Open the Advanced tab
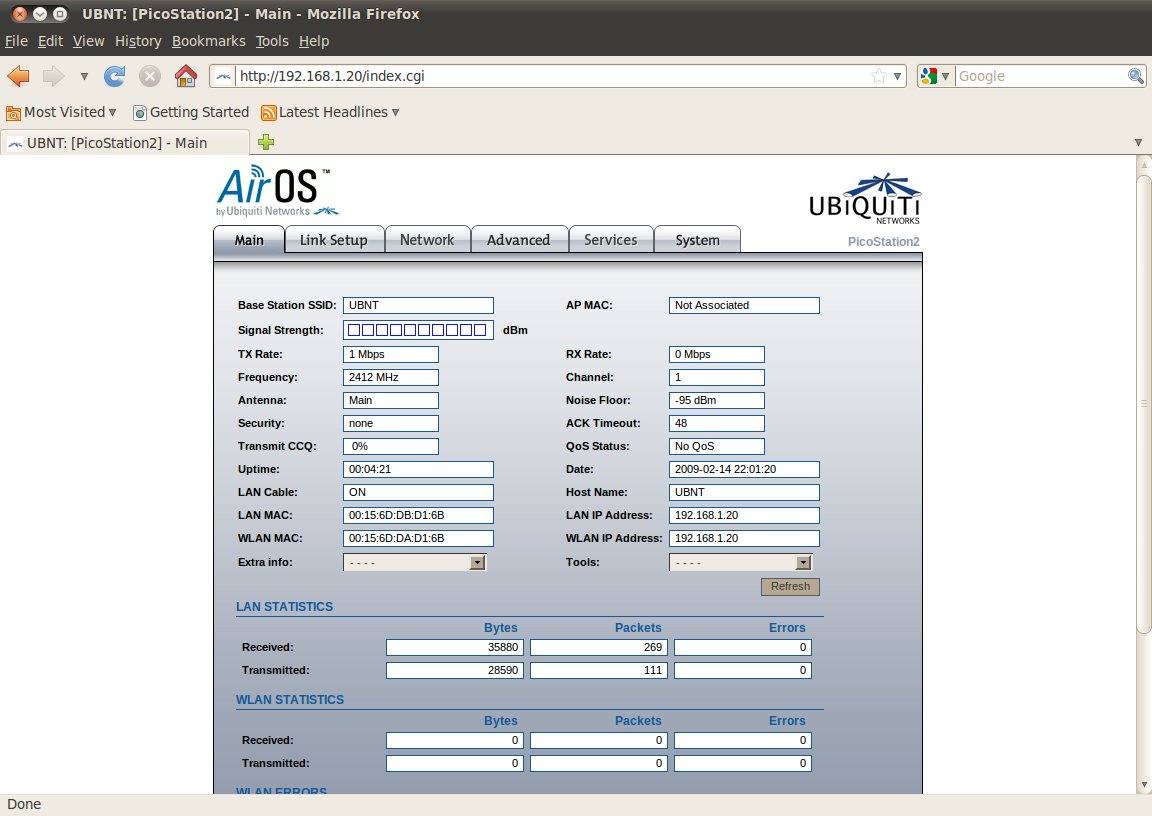Image resolution: width=1152 pixels, height=816 pixels. [x=518, y=240]
